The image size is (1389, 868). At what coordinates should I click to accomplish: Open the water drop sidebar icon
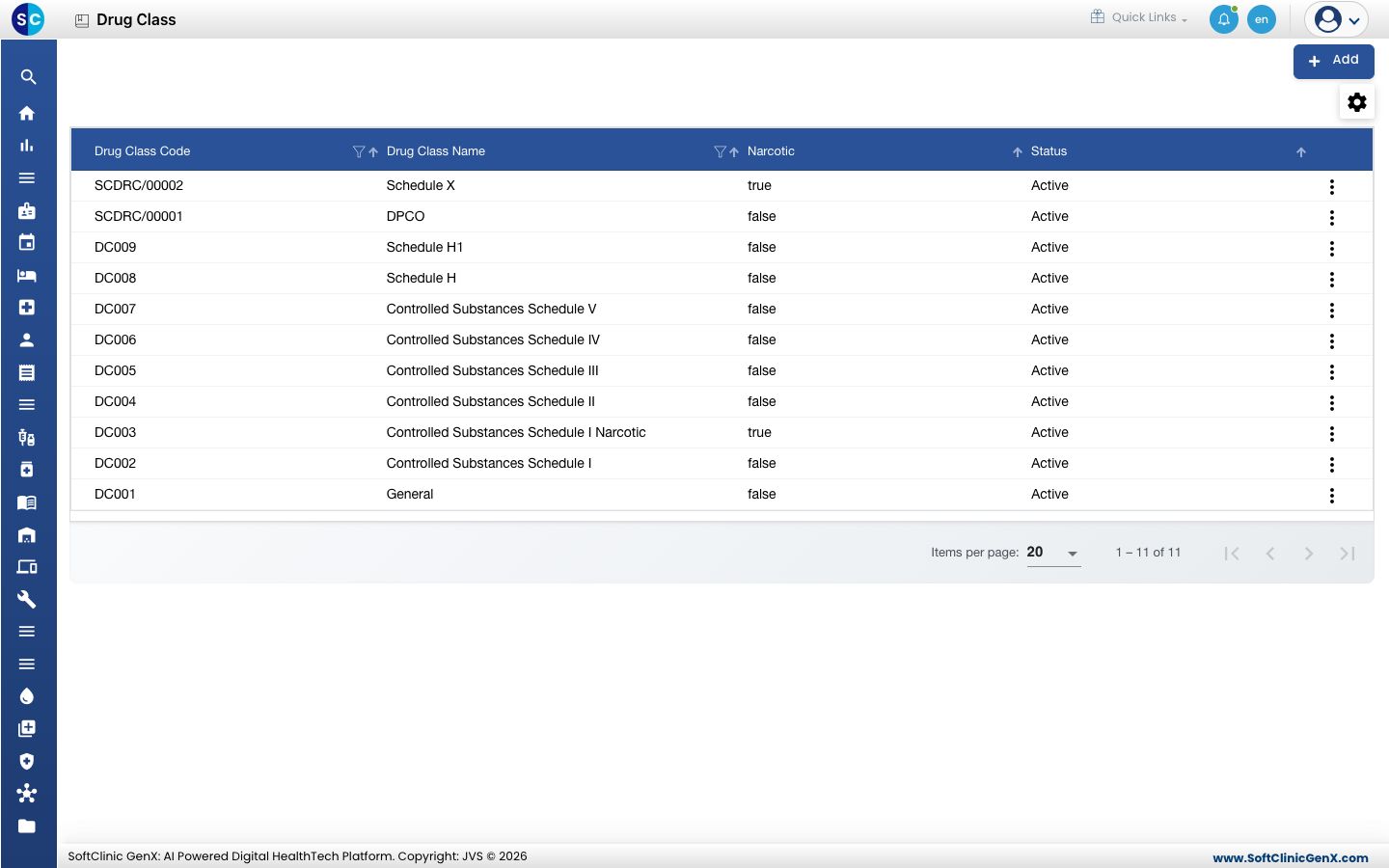coord(27,696)
